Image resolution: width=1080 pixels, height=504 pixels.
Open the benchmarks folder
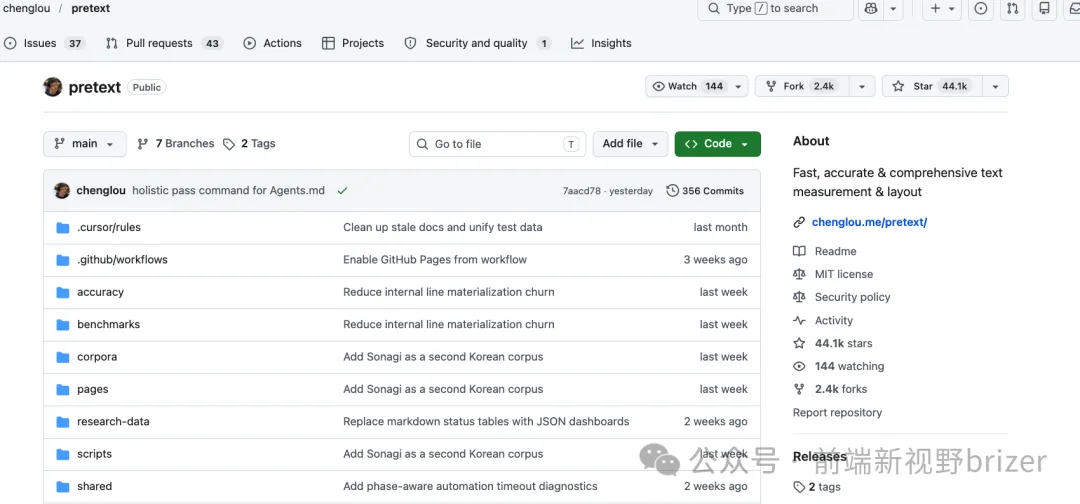pos(108,325)
